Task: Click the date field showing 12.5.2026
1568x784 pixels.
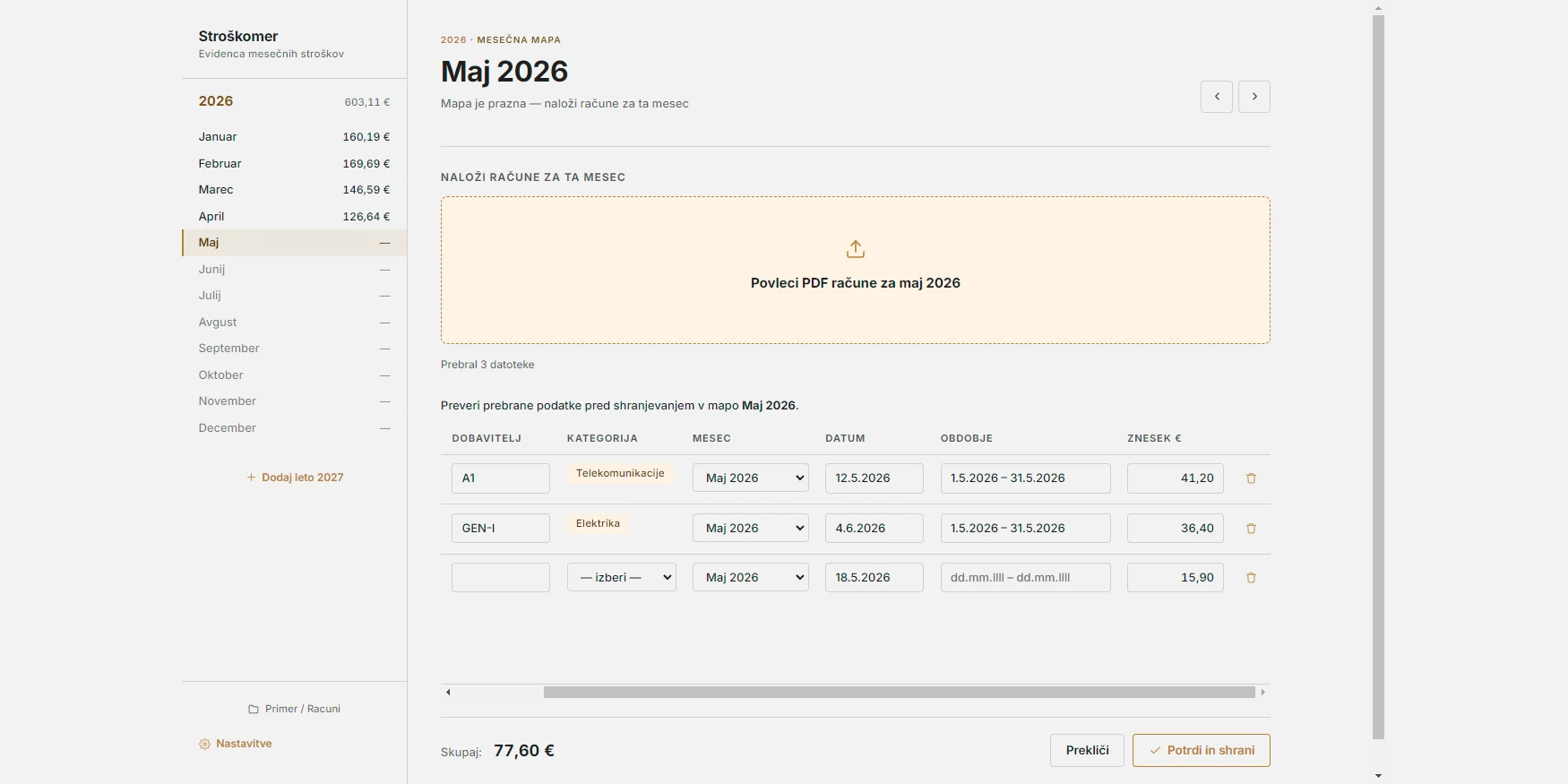Action: pos(874,478)
